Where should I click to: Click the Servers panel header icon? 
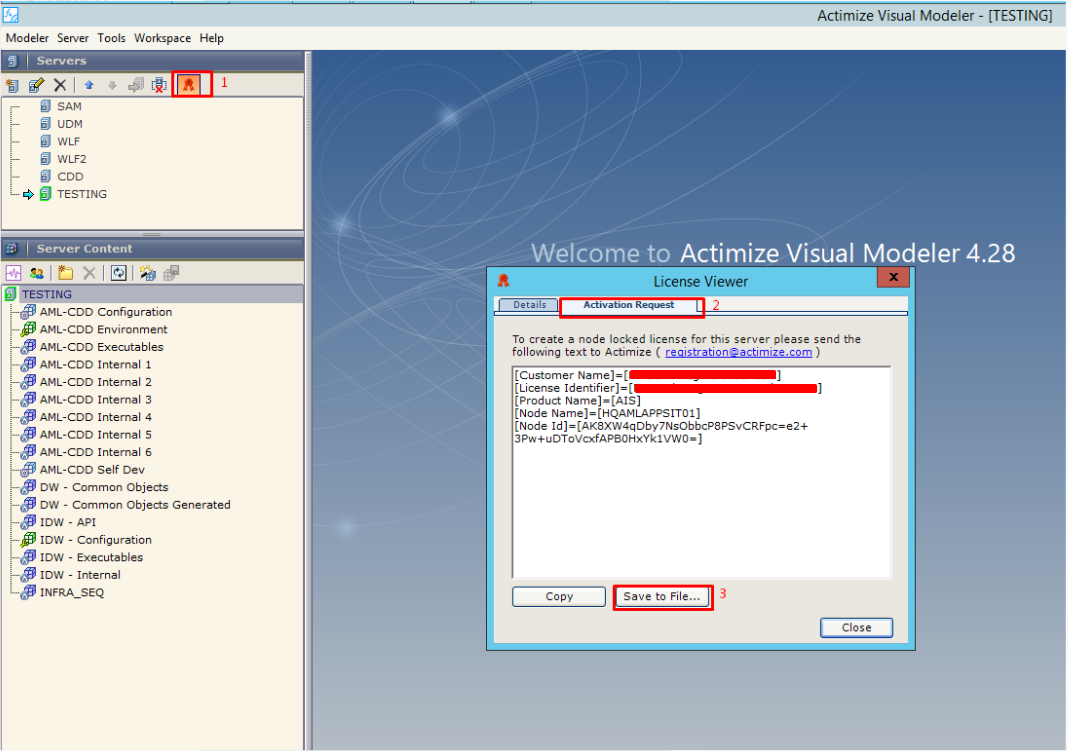click(12, 61)
